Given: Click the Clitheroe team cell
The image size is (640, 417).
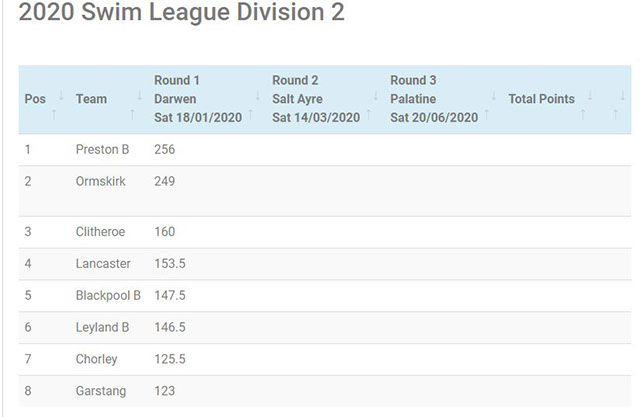Looking at the screenshot, I should coord(100,232).
